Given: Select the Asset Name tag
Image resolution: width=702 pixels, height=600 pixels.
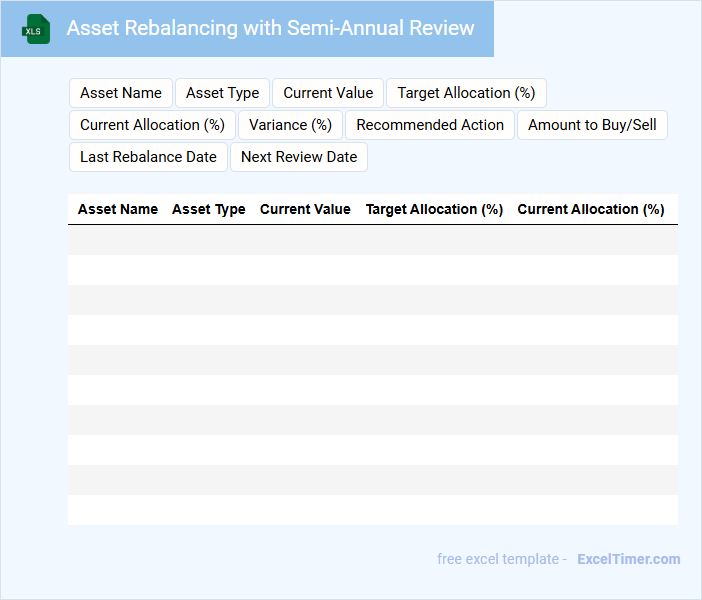Looking at the screenshot, I should coord(121,93).
